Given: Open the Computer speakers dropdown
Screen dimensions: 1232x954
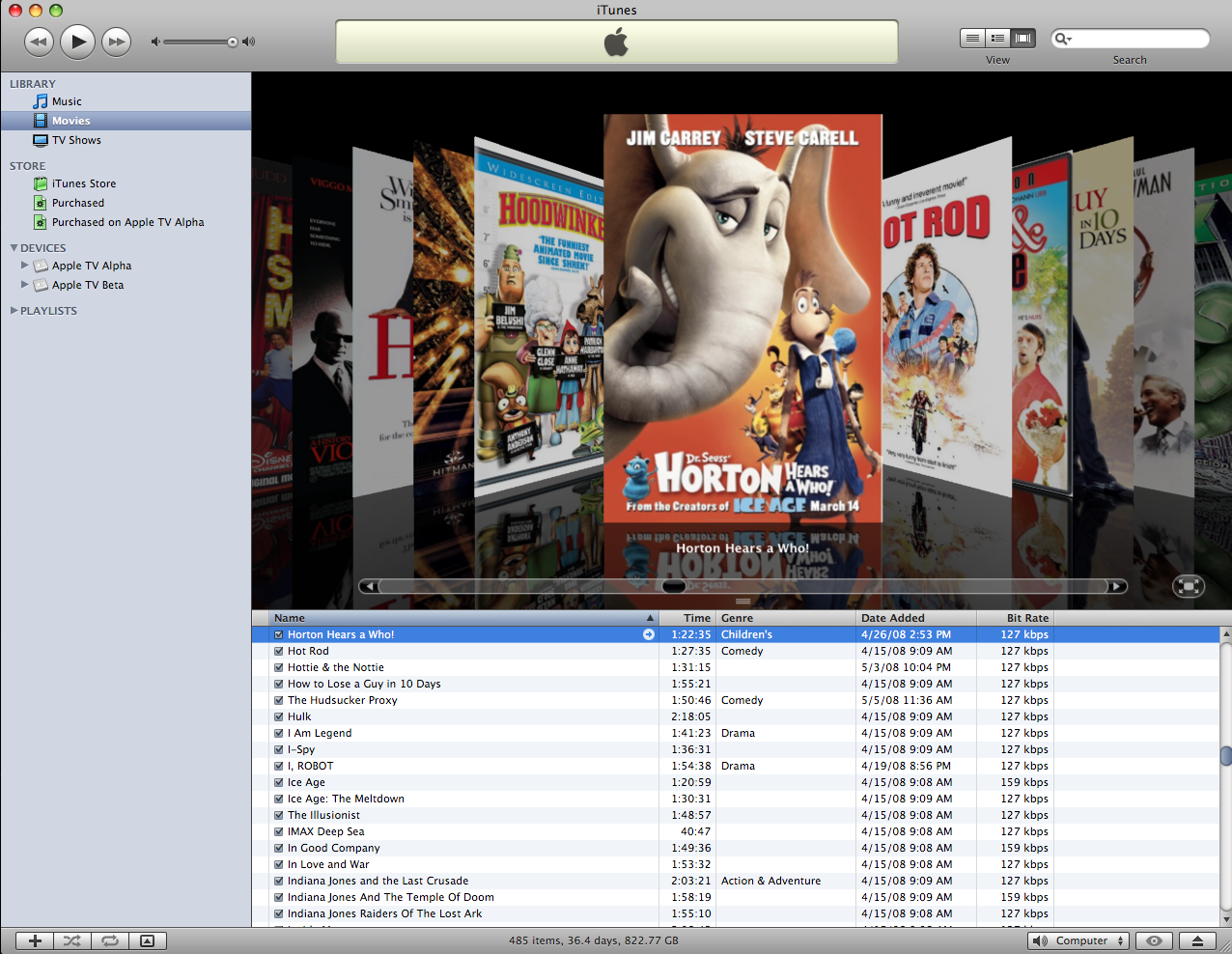Looking at the screenshot, I should 1078,940.
